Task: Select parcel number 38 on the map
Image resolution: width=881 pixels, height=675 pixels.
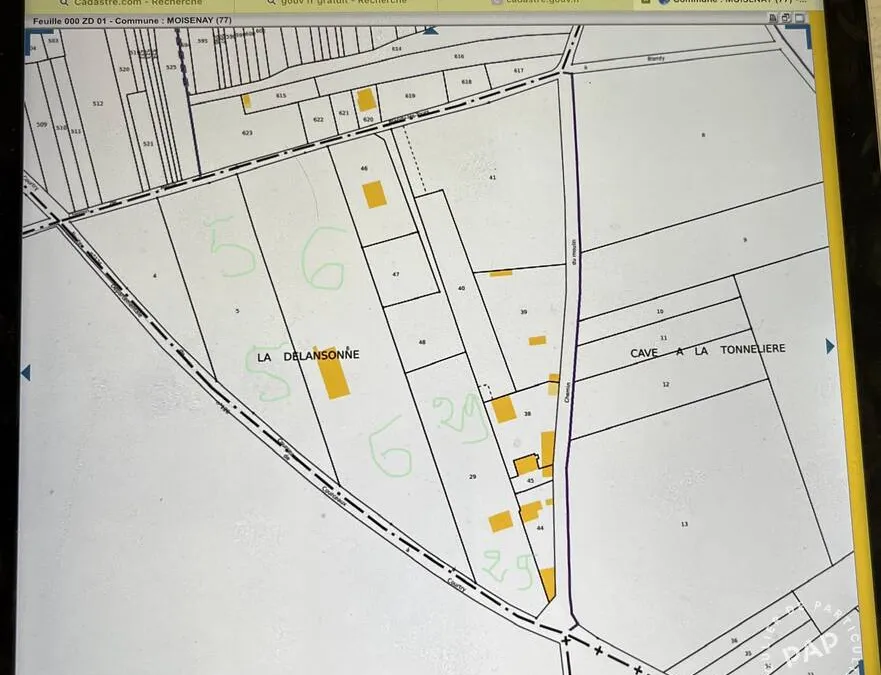Action: pos(528,414)
